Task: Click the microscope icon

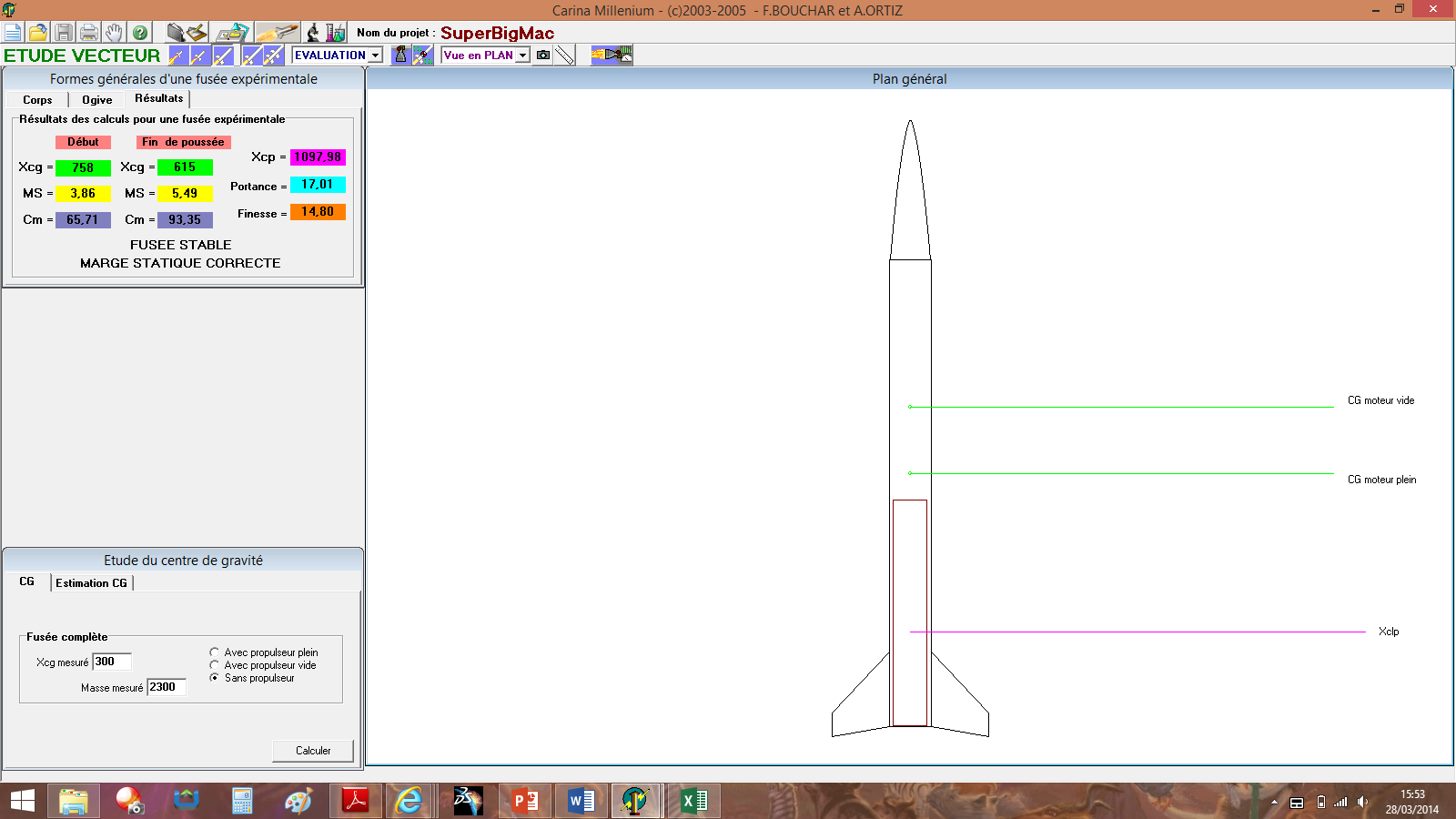Action: tap(313, 33)
